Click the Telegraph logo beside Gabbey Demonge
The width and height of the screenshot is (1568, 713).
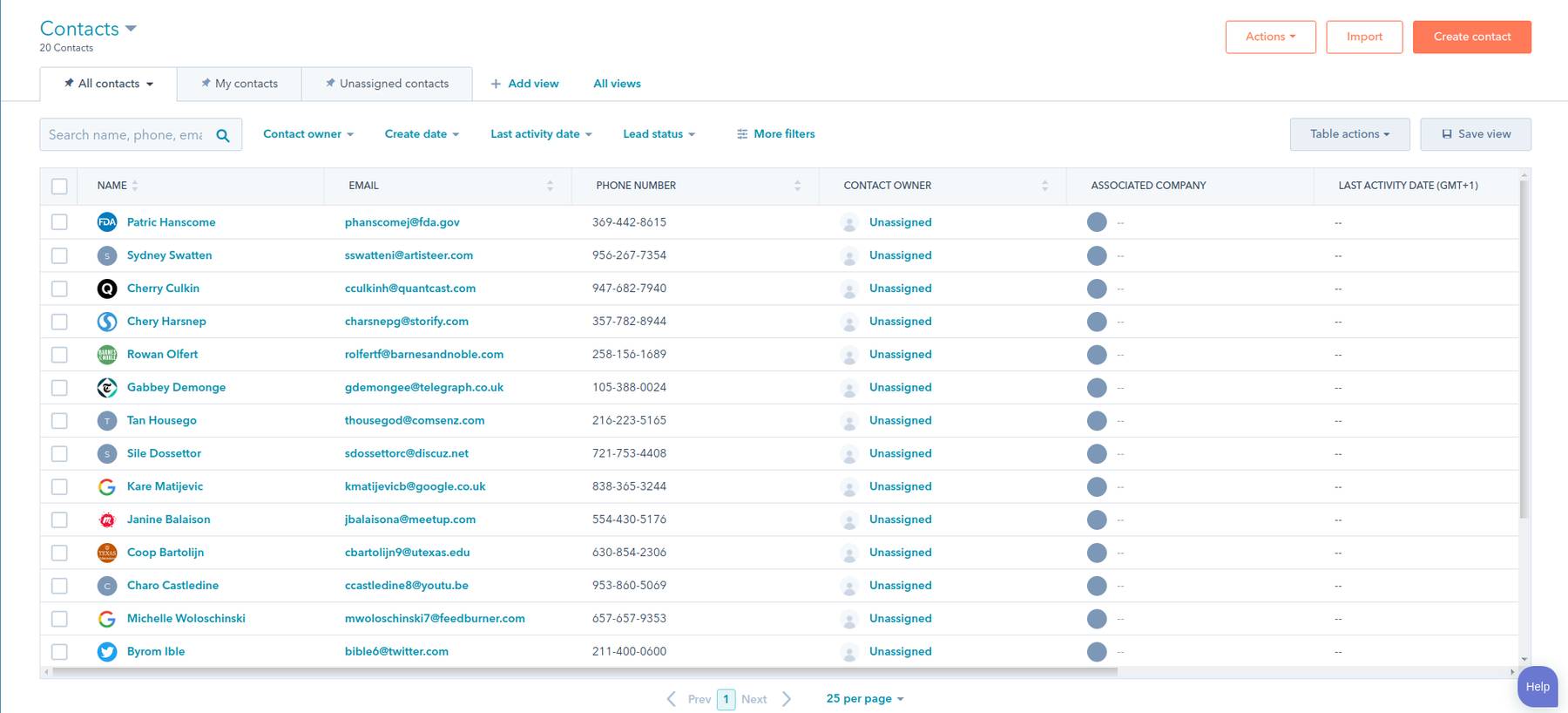click(107, 388)
